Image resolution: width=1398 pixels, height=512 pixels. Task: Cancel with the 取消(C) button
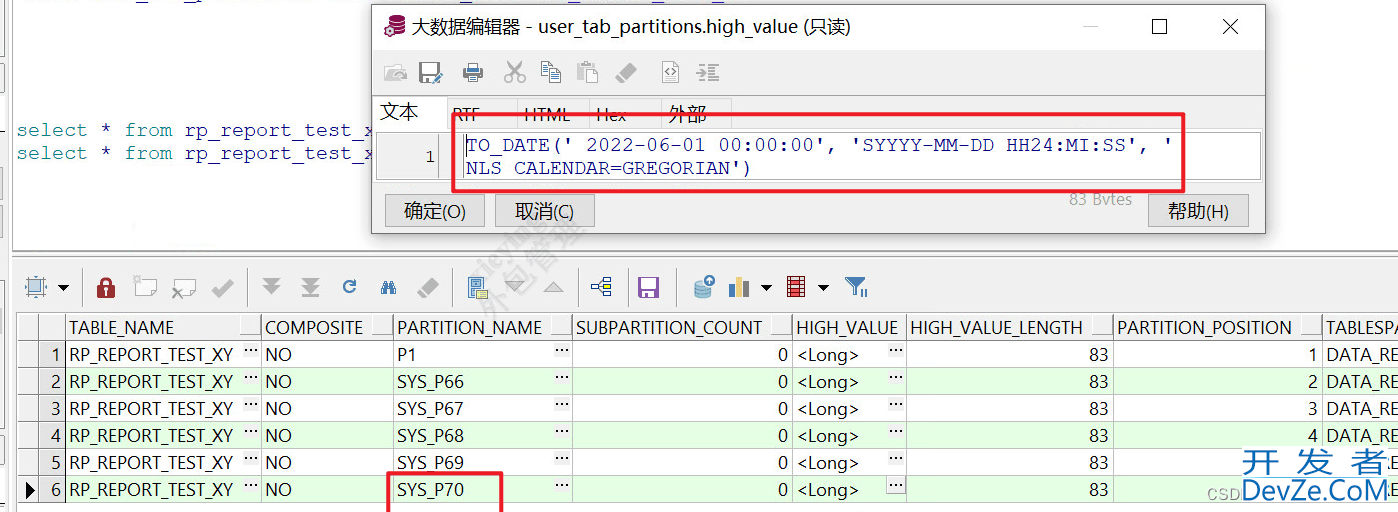click(x=545, y=211)
